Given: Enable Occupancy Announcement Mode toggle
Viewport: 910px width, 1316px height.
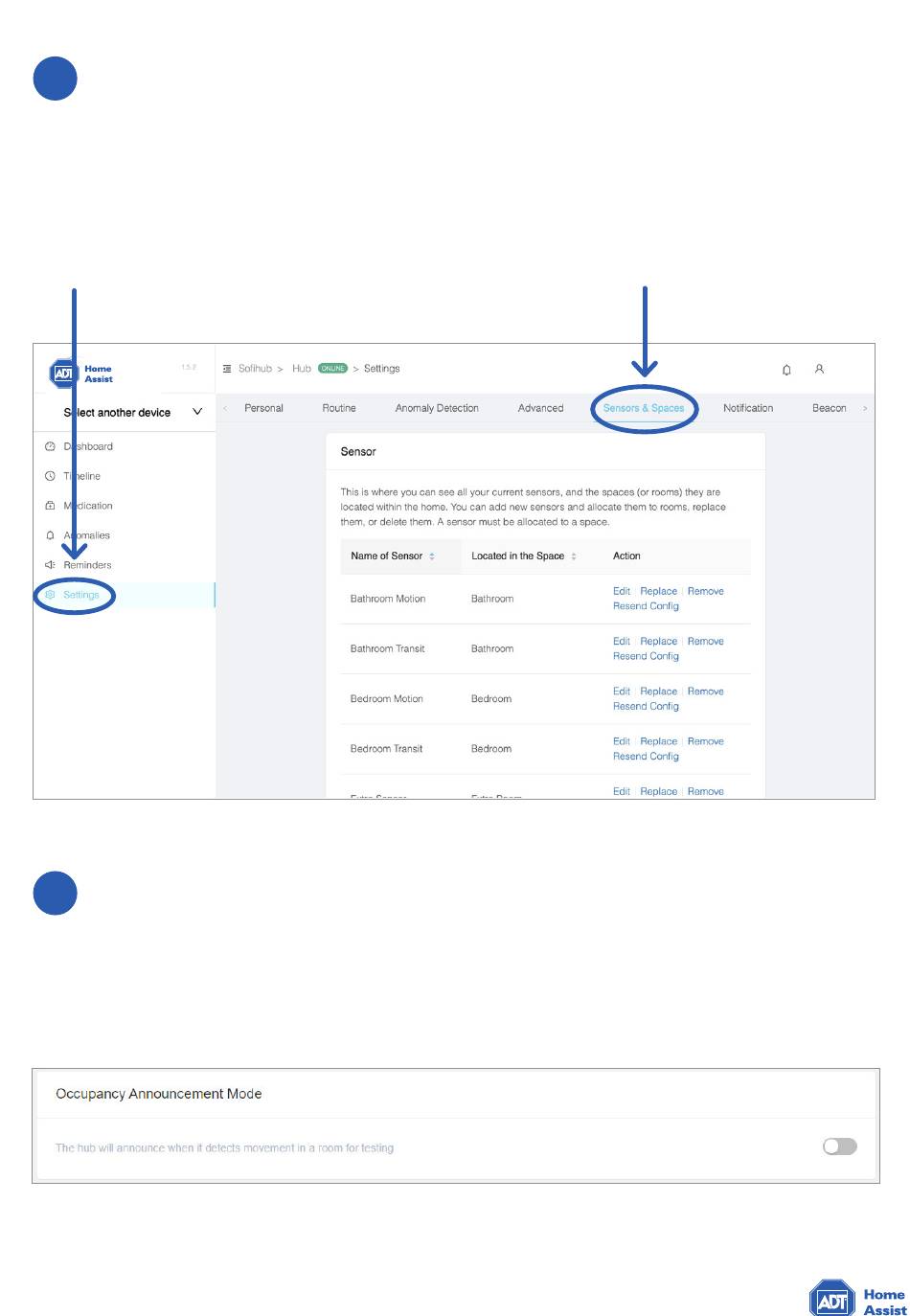Looking at the screenshot, I should coord(840,1146).
